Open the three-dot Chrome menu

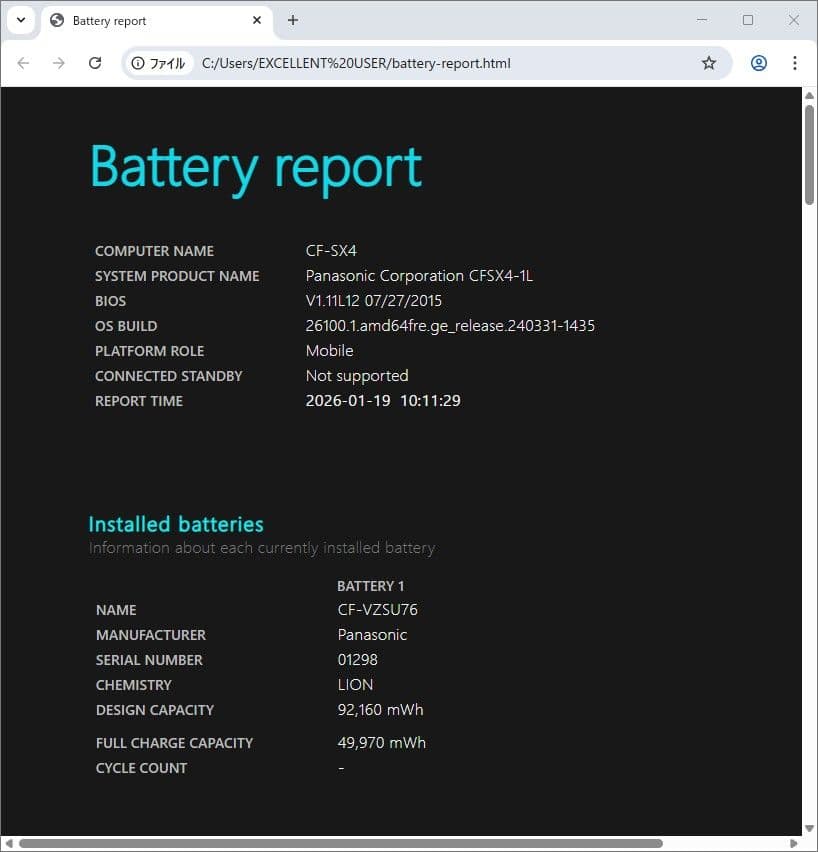[x=795, y=62]
